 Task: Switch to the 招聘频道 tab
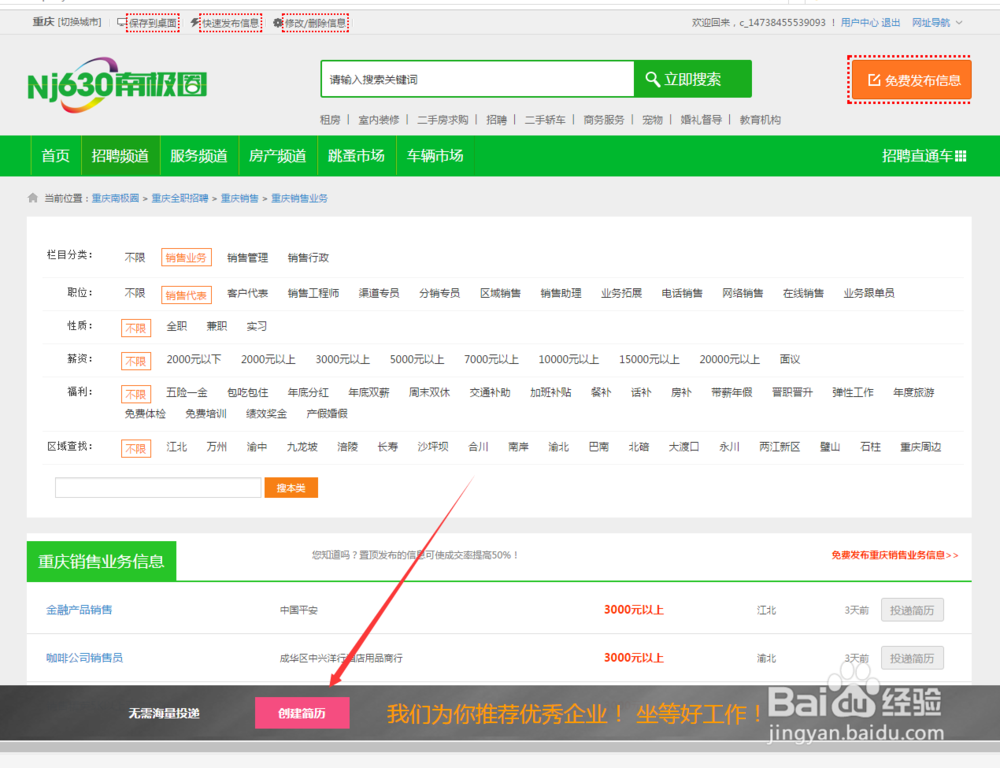(x=120, y=156)
